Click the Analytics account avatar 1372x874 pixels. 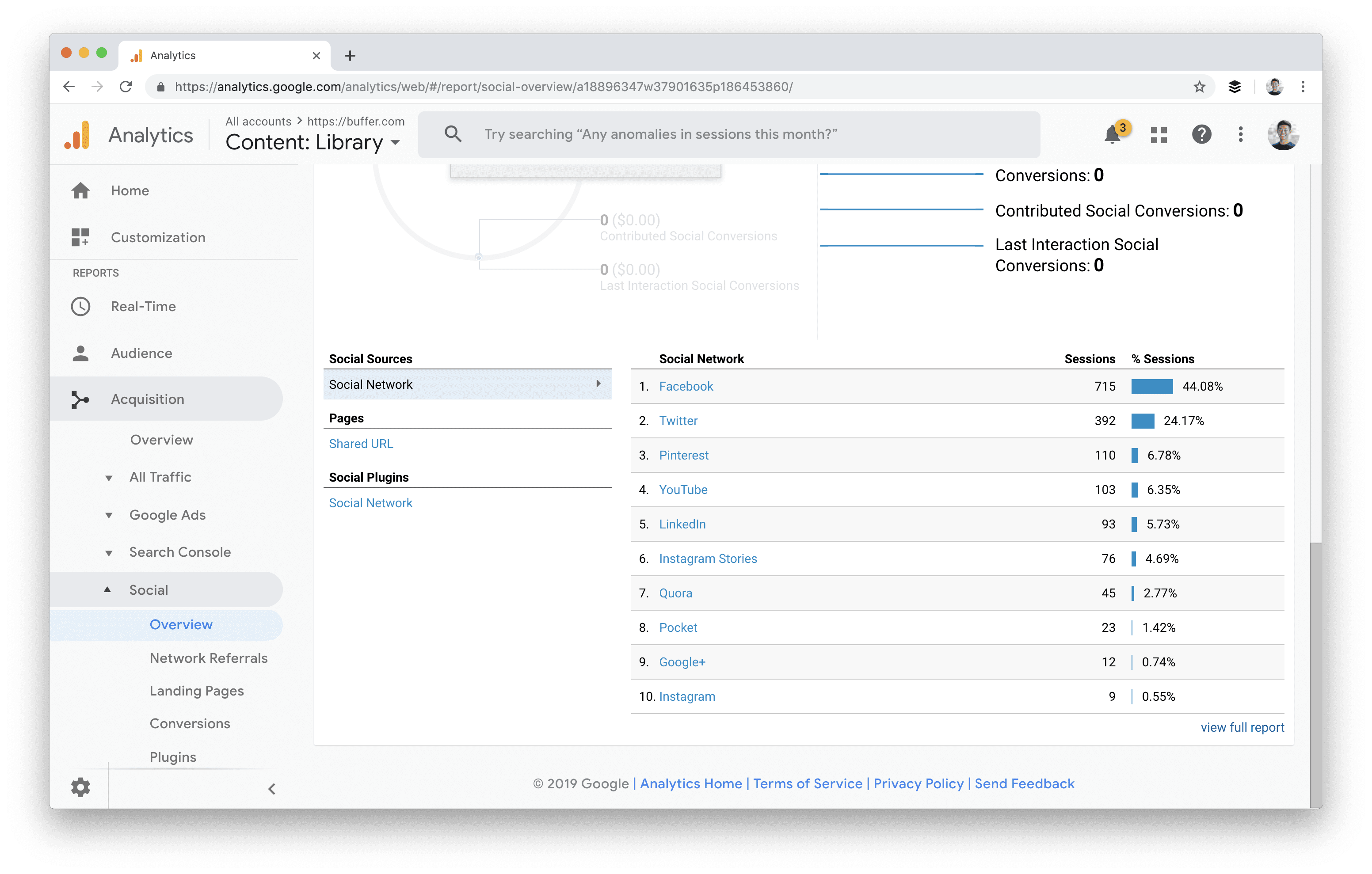pos(1283,135)
